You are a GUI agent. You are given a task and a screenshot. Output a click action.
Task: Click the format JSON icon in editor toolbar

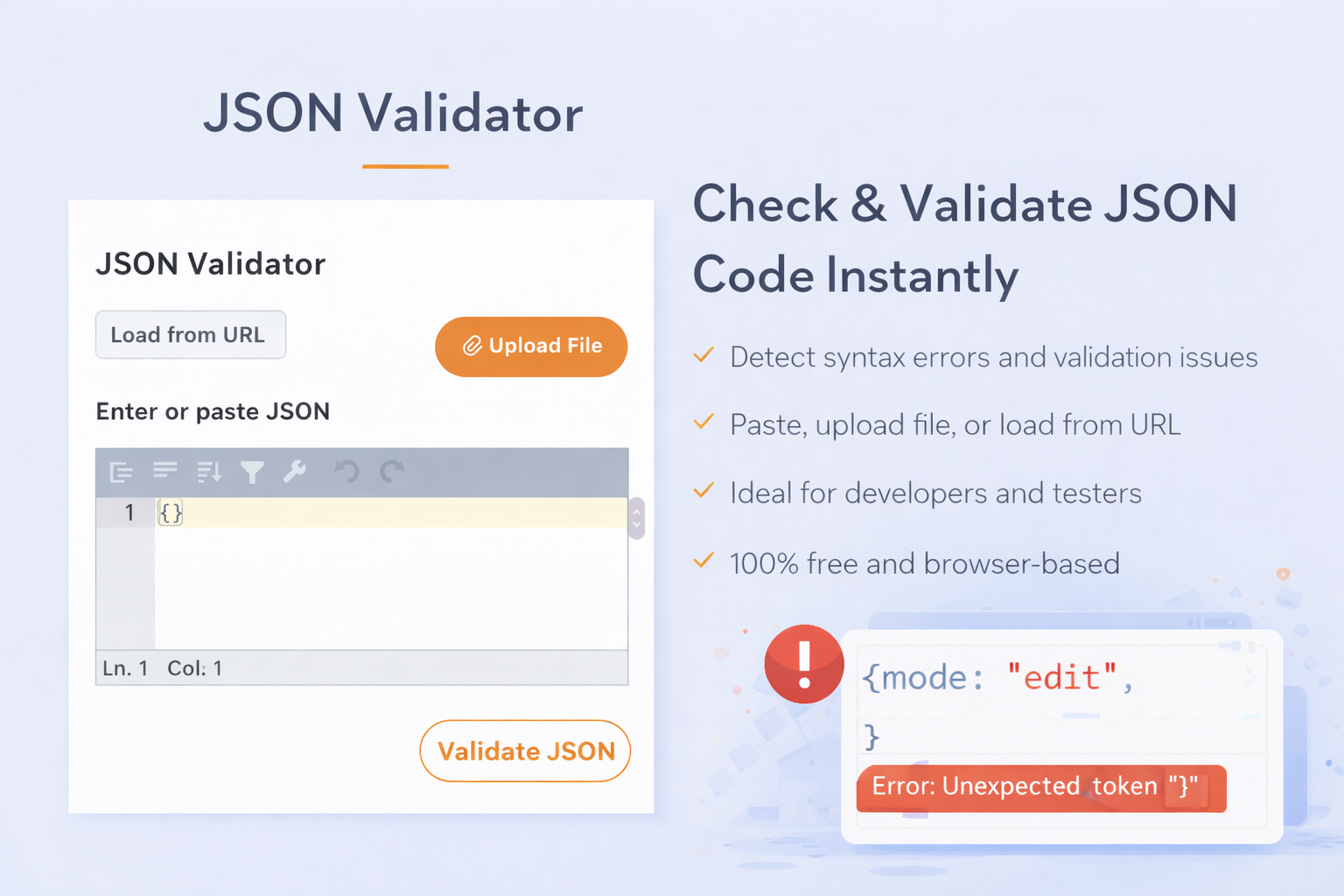121,472
